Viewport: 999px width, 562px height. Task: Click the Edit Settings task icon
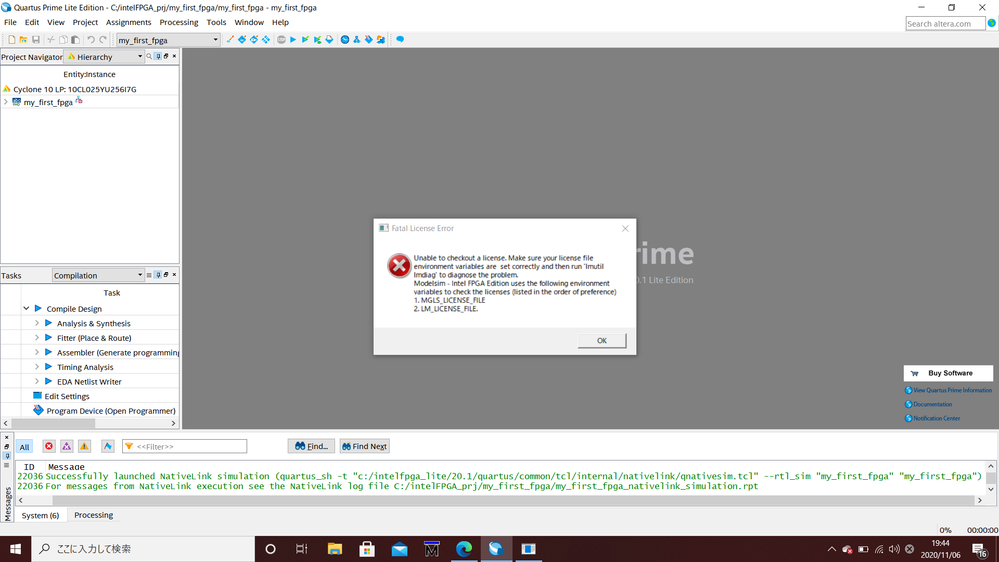pos(37,396)
